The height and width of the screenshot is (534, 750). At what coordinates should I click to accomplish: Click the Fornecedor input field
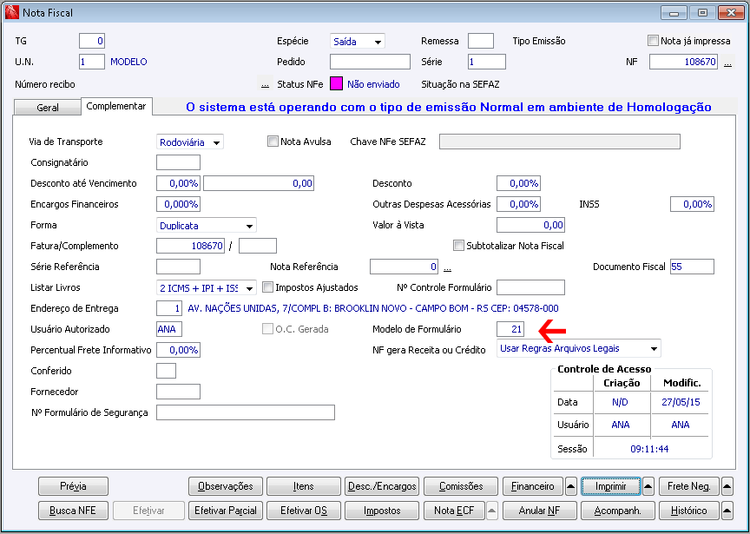(x=178, y=391)
